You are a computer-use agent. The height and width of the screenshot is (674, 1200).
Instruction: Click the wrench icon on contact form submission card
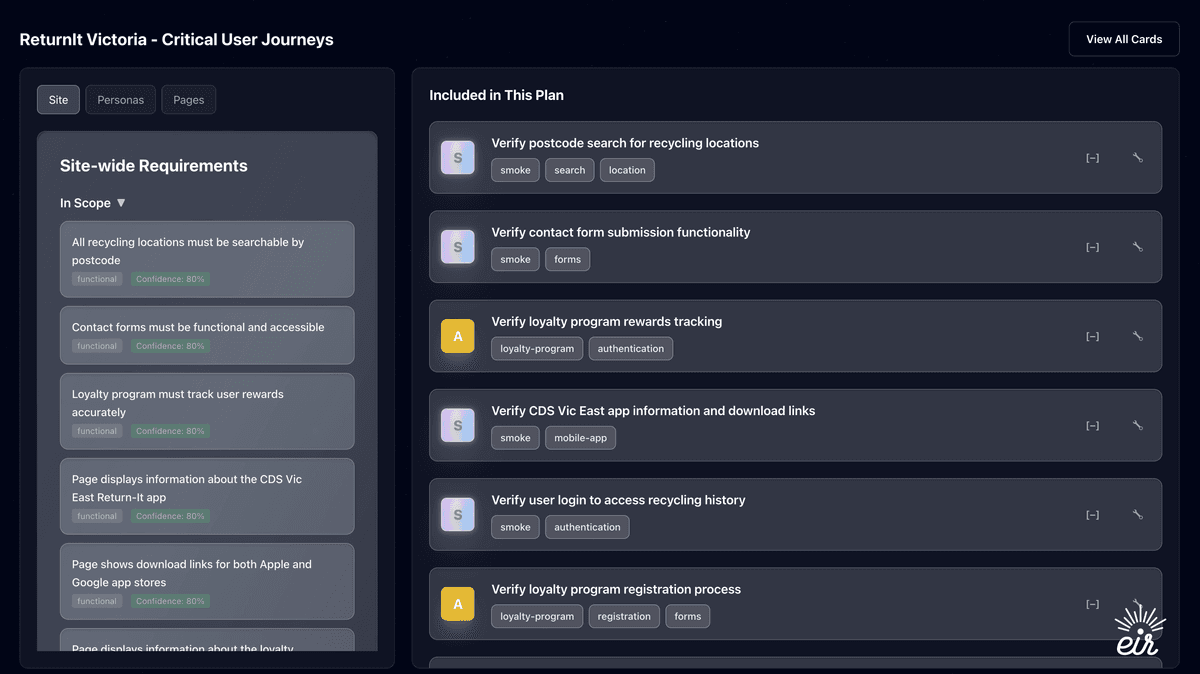[x=1137, y=246]
